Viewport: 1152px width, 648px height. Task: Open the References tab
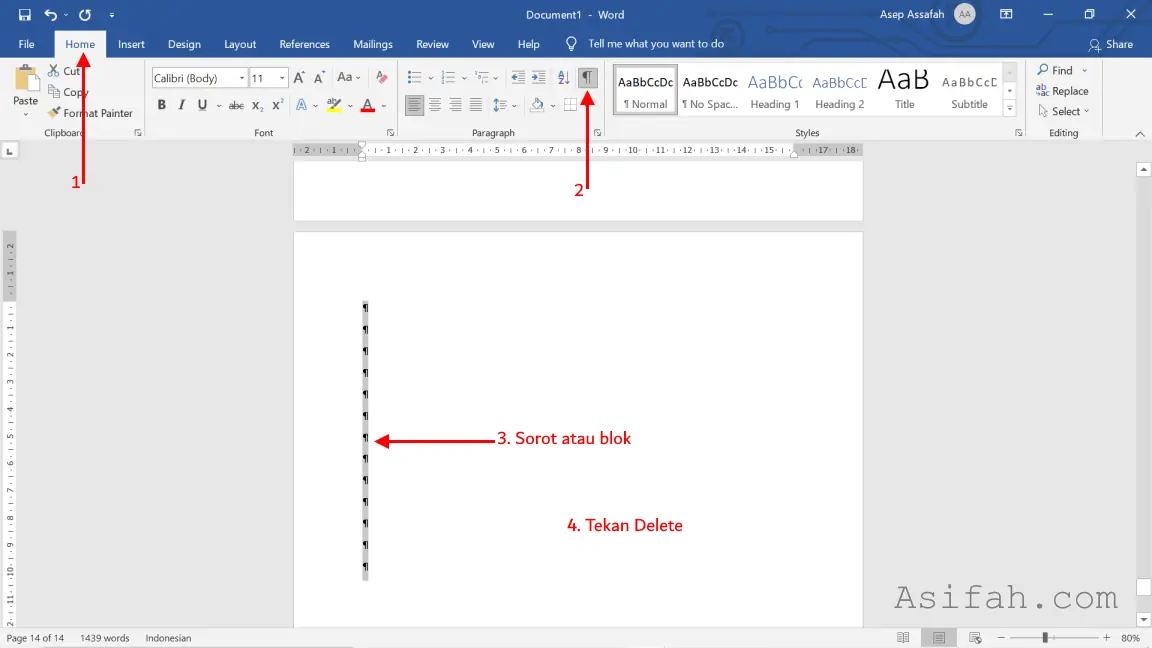pos(304,44)
